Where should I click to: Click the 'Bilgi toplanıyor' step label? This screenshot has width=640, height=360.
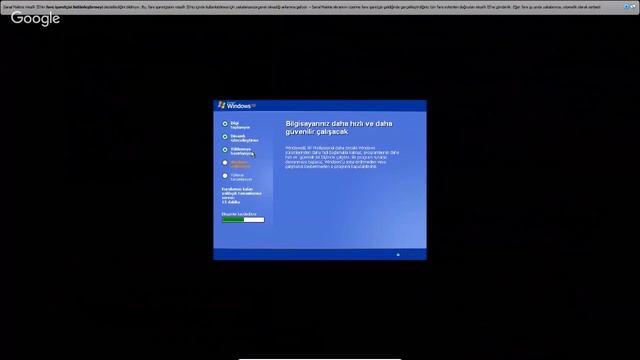click(x=240, y=125)
